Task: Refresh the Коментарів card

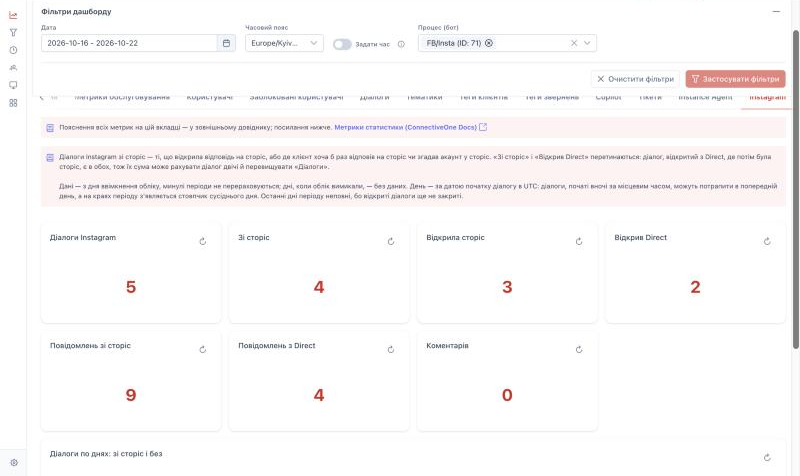Action: tap(579, 349)
